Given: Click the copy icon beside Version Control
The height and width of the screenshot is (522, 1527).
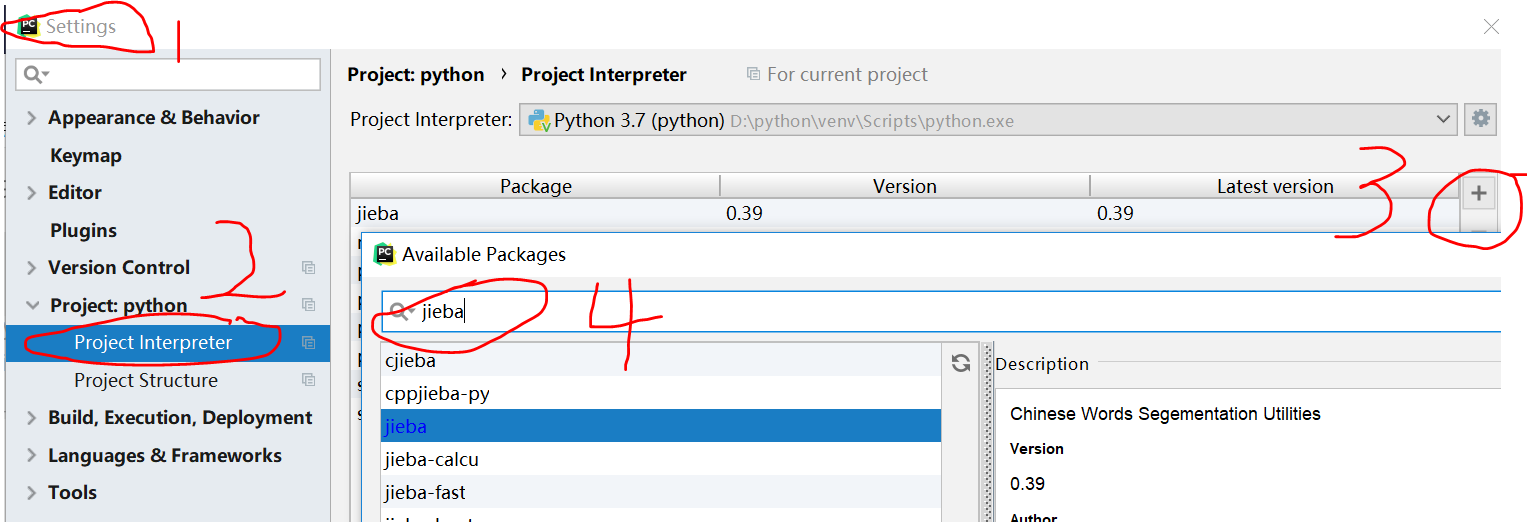Looking at the screenshot, I should (308, 268).
